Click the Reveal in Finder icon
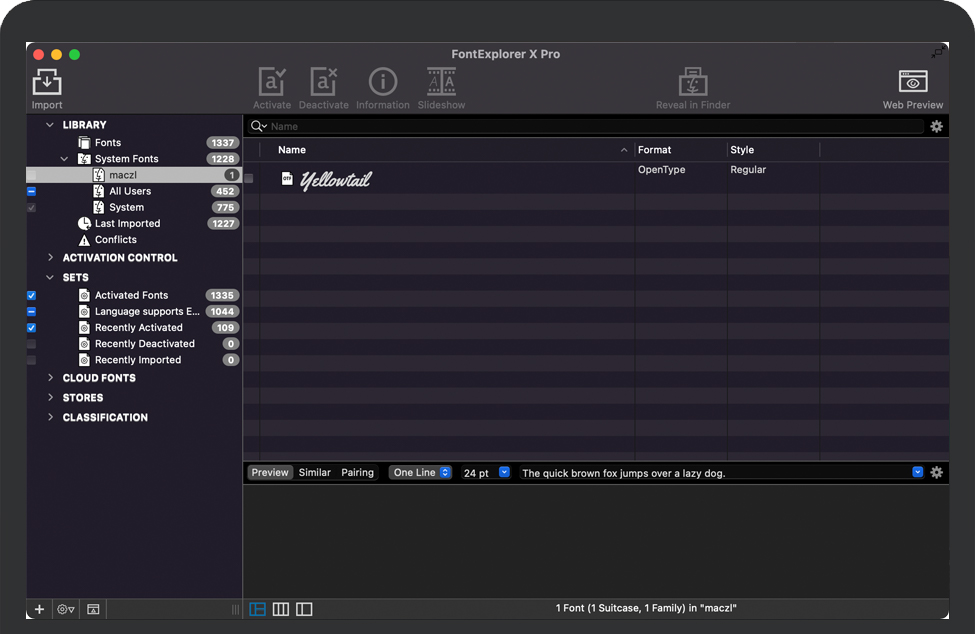 click(693, 83)
